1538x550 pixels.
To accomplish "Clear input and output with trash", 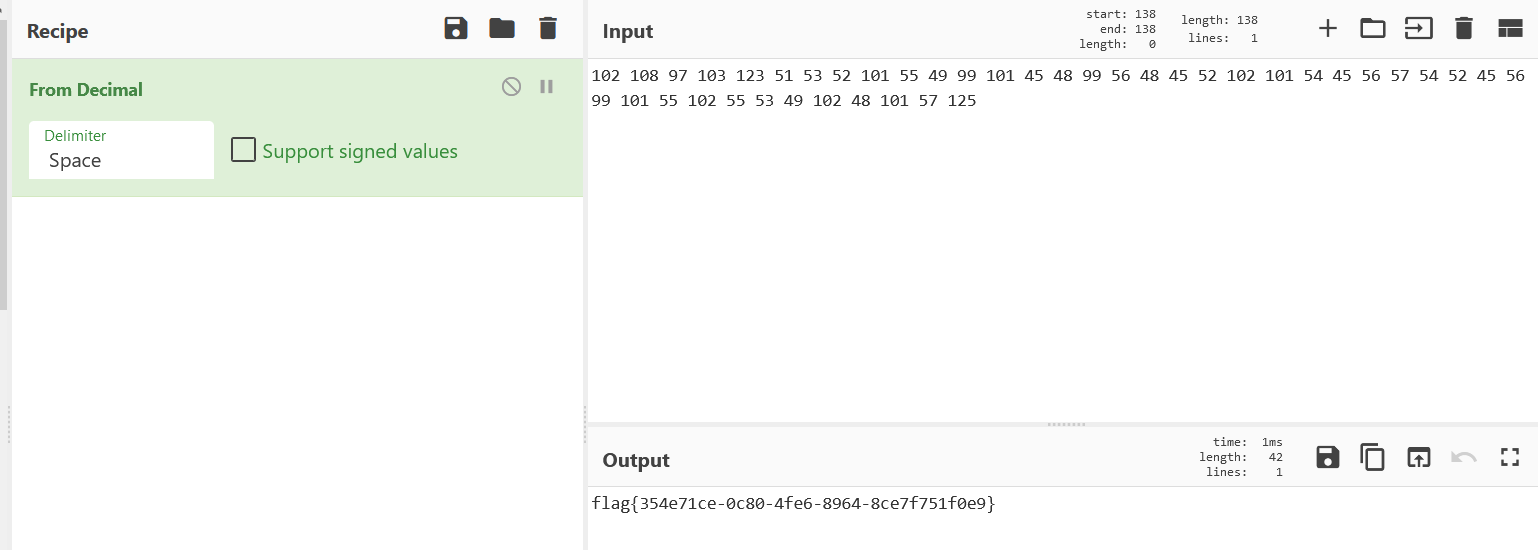I will click(1464, 28).
